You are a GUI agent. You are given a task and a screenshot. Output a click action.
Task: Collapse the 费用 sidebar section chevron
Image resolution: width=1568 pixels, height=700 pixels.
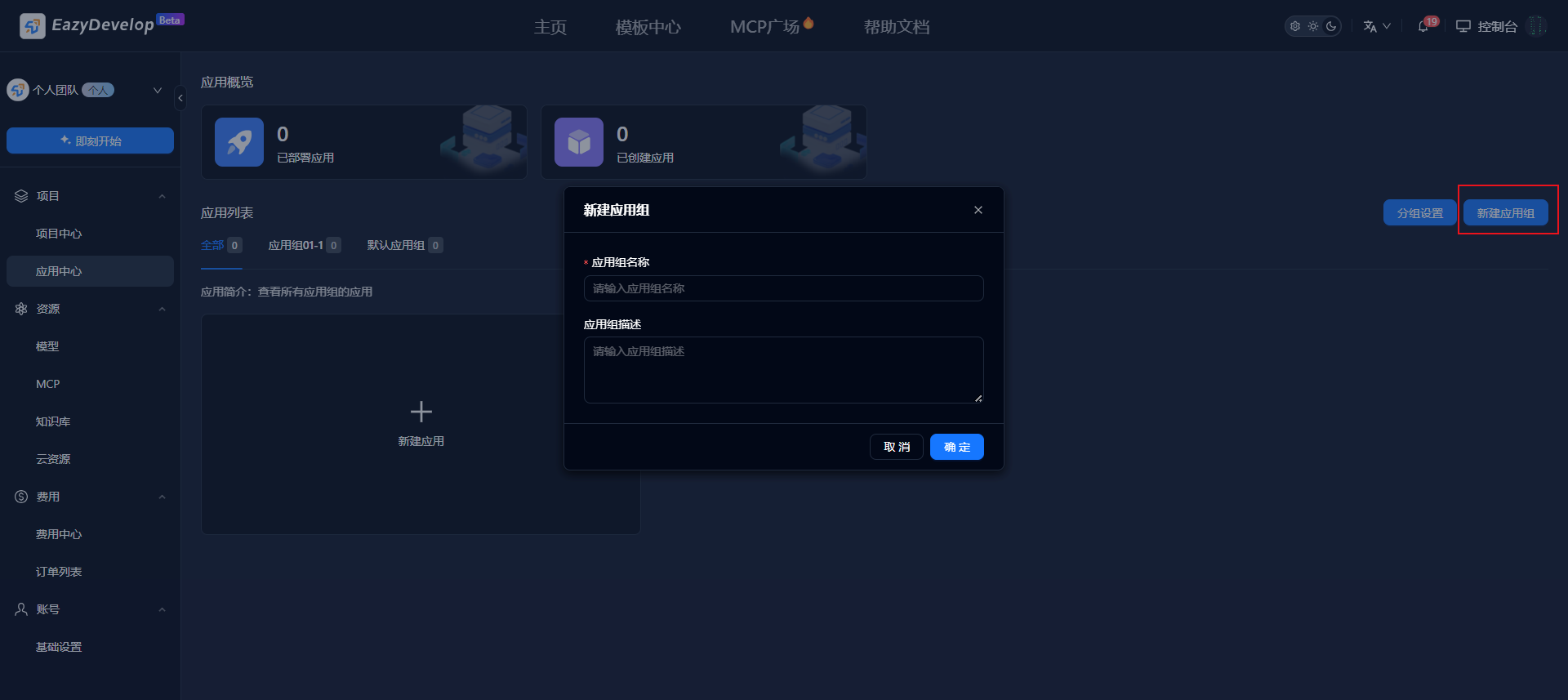coord(162,497)
